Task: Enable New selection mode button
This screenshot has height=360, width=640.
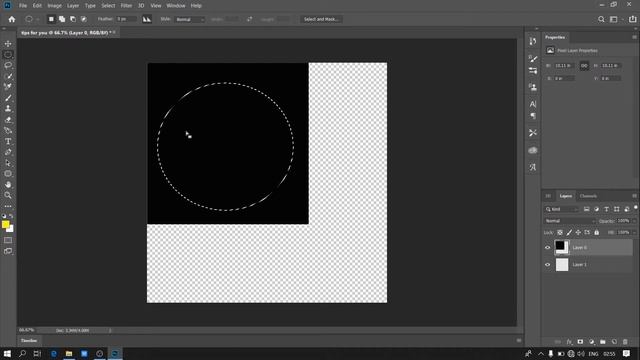Action: [x=51, y=19]
